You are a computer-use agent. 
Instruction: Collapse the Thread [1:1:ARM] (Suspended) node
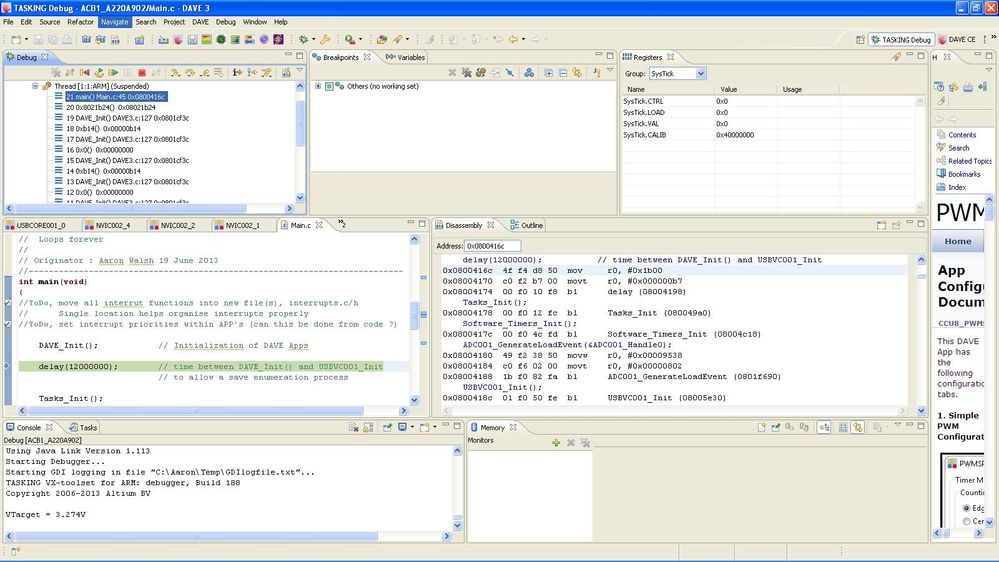tap(35, 86)
